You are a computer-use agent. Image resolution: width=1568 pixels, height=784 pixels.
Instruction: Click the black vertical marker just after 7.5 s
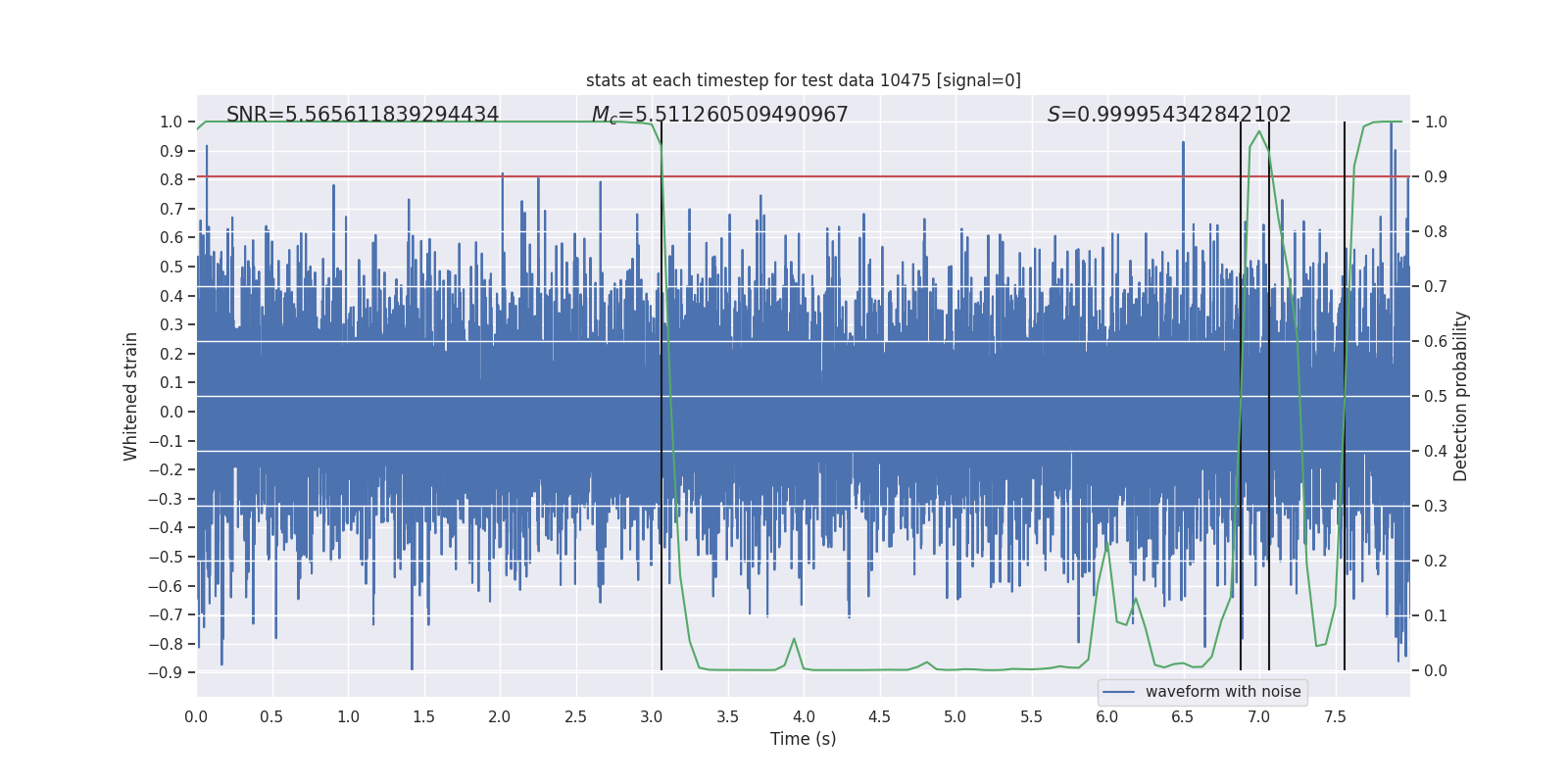pos(1345,392)
